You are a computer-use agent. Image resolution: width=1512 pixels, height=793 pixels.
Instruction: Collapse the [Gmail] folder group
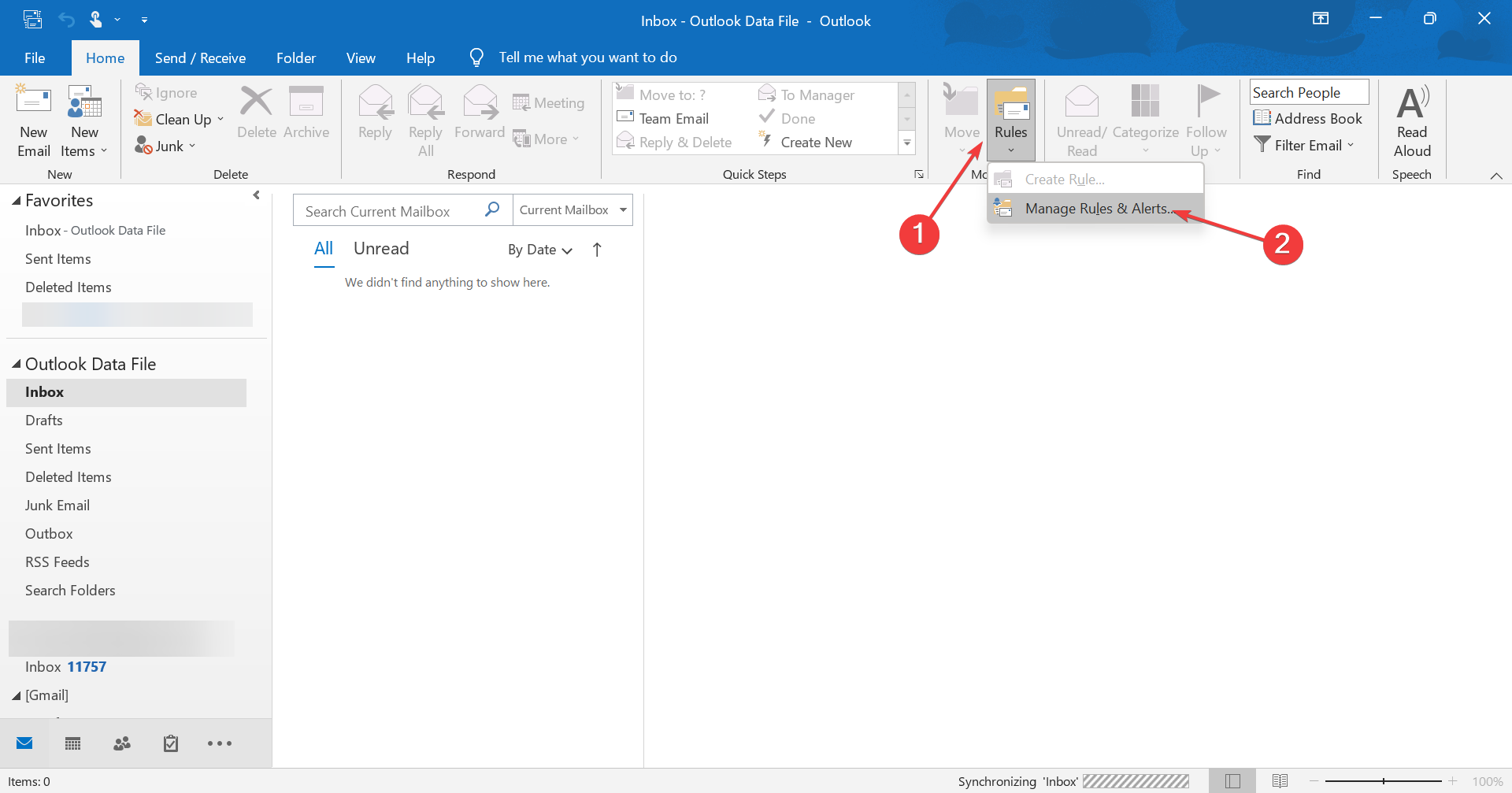pyautogui.click(x=16, y=695)
